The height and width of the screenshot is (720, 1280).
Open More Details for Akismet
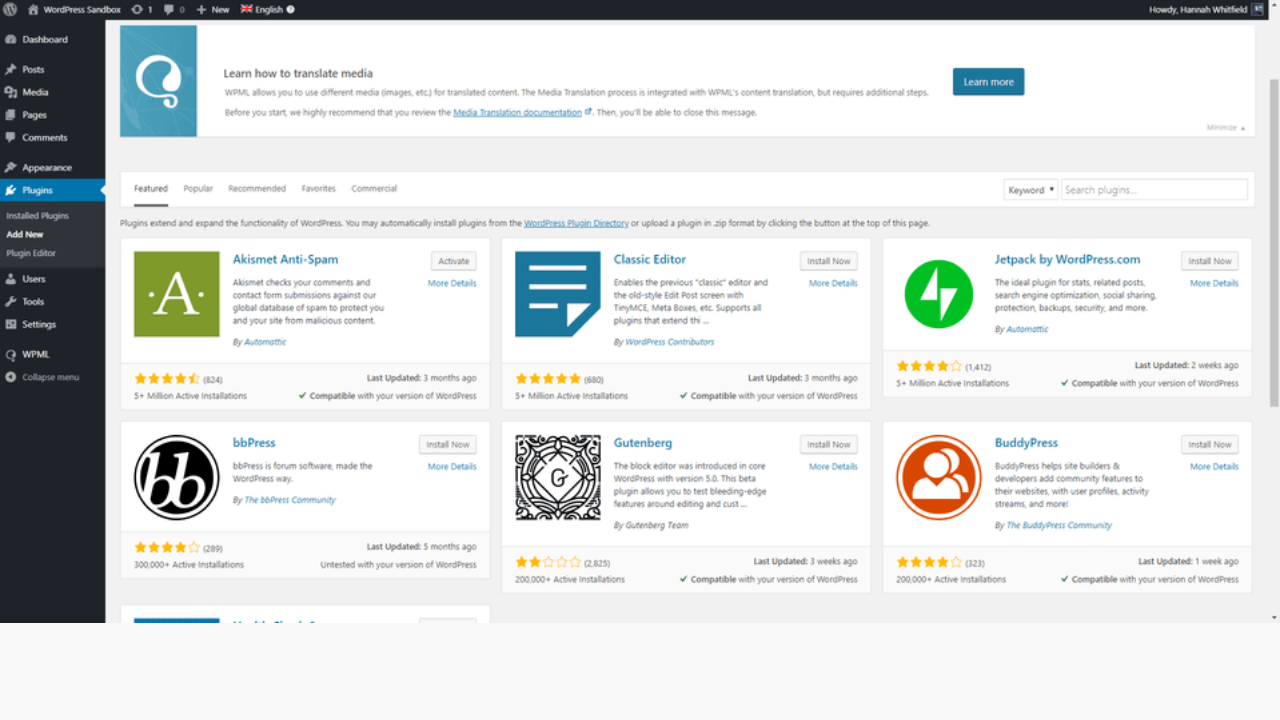[x=452, y=283]
